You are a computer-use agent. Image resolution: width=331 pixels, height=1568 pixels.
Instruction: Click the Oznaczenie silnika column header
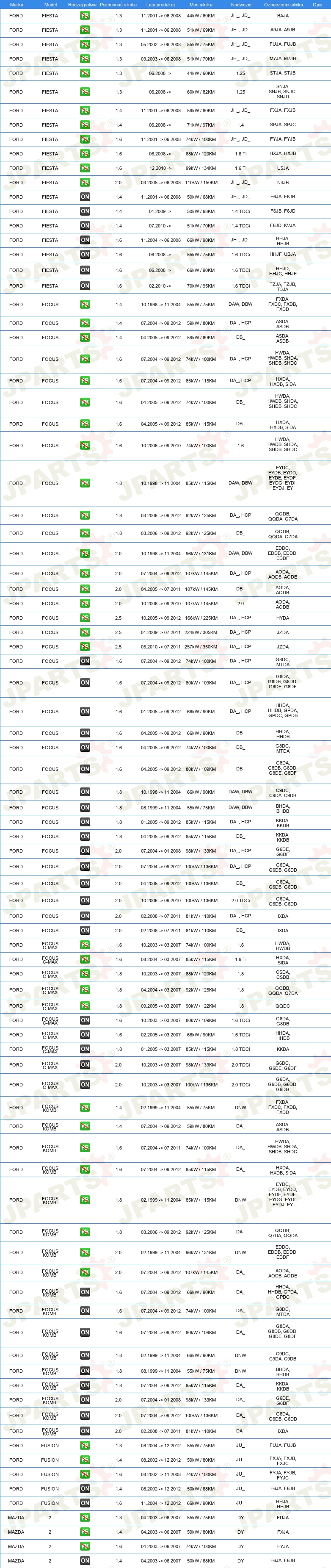[x=283, y=4]
